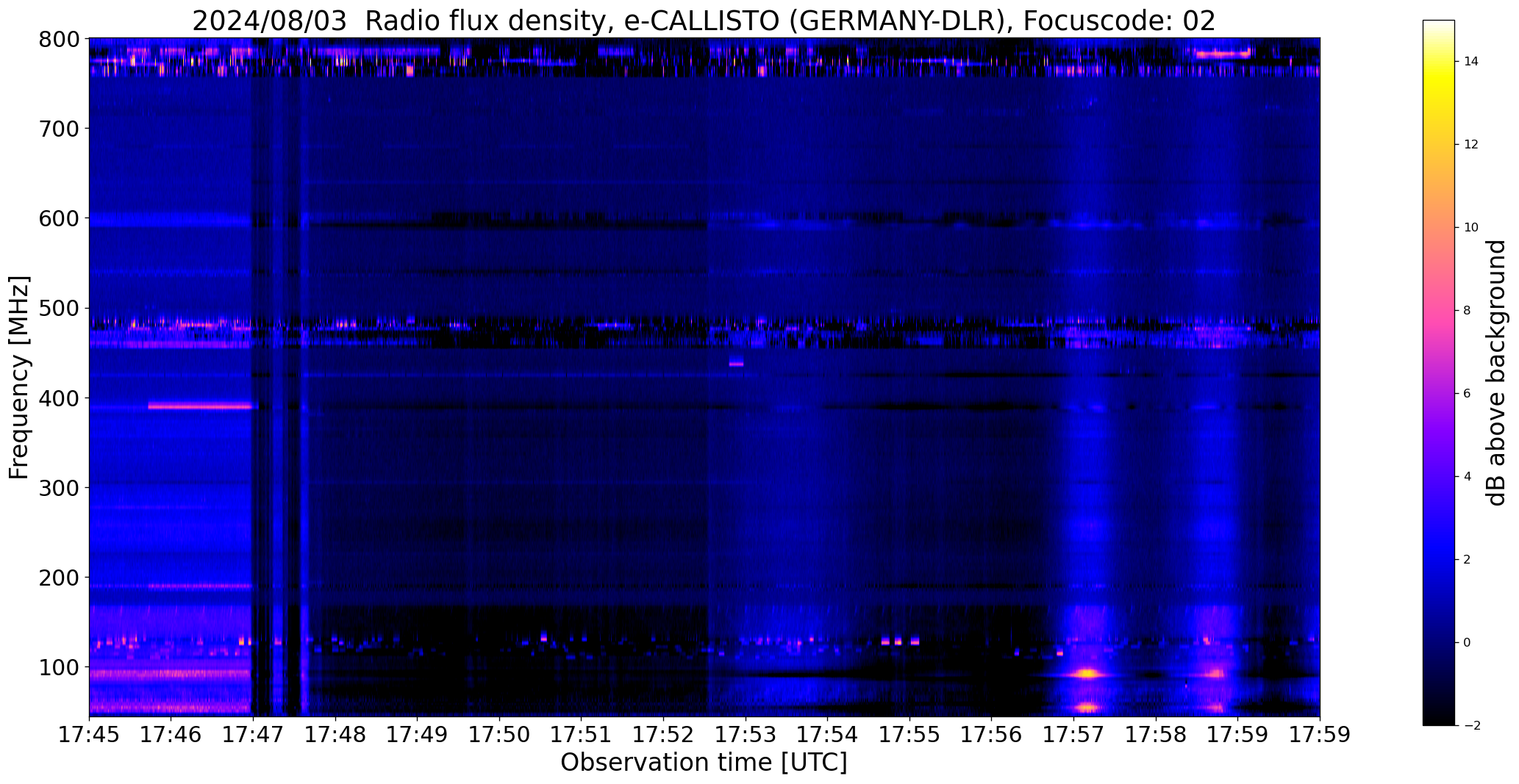Click the plot title text
The width and height of the screenshot is (1519, 784).
[x=704, y=21]
